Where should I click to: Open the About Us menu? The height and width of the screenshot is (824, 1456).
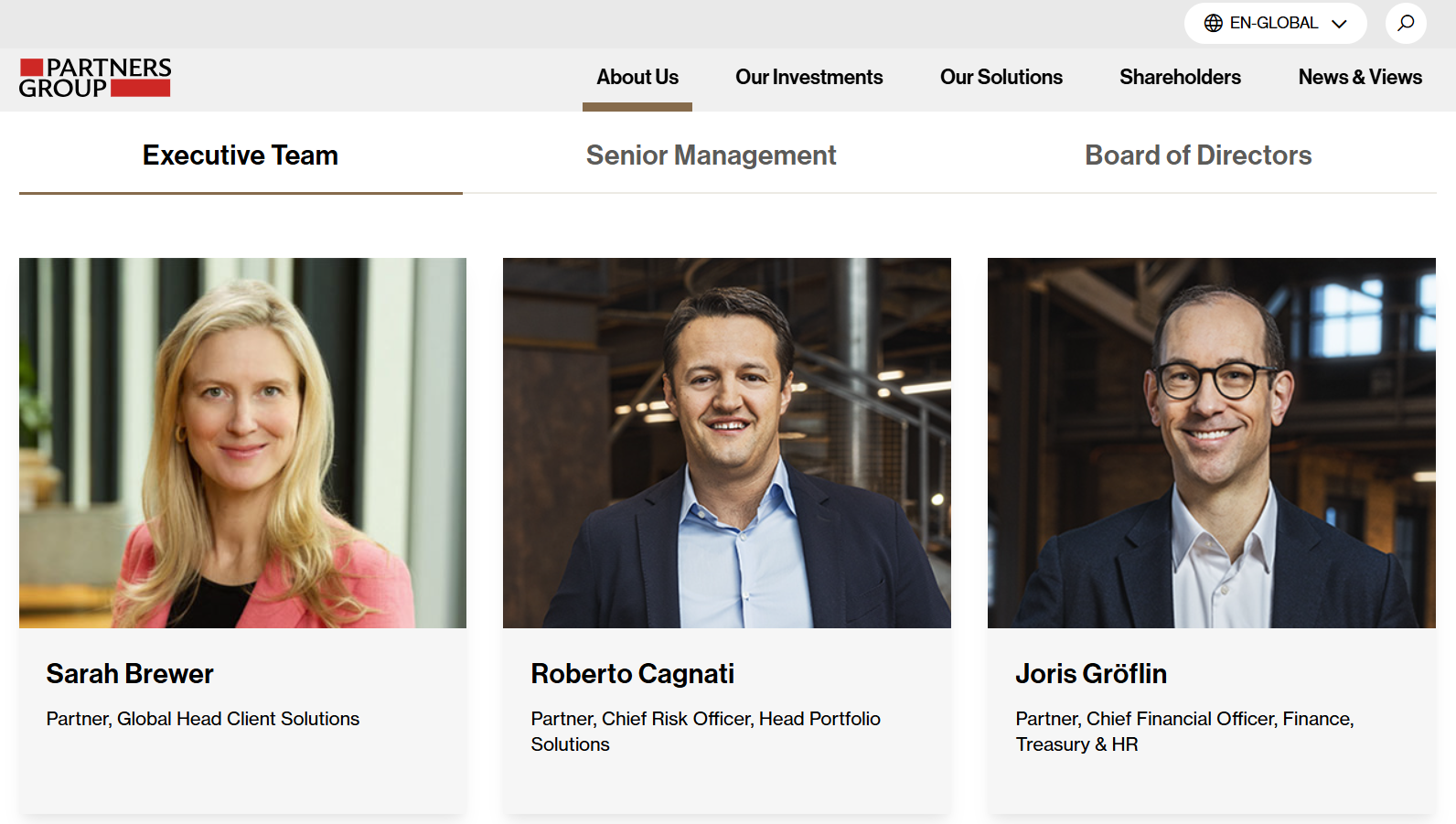tap(637, 78)
